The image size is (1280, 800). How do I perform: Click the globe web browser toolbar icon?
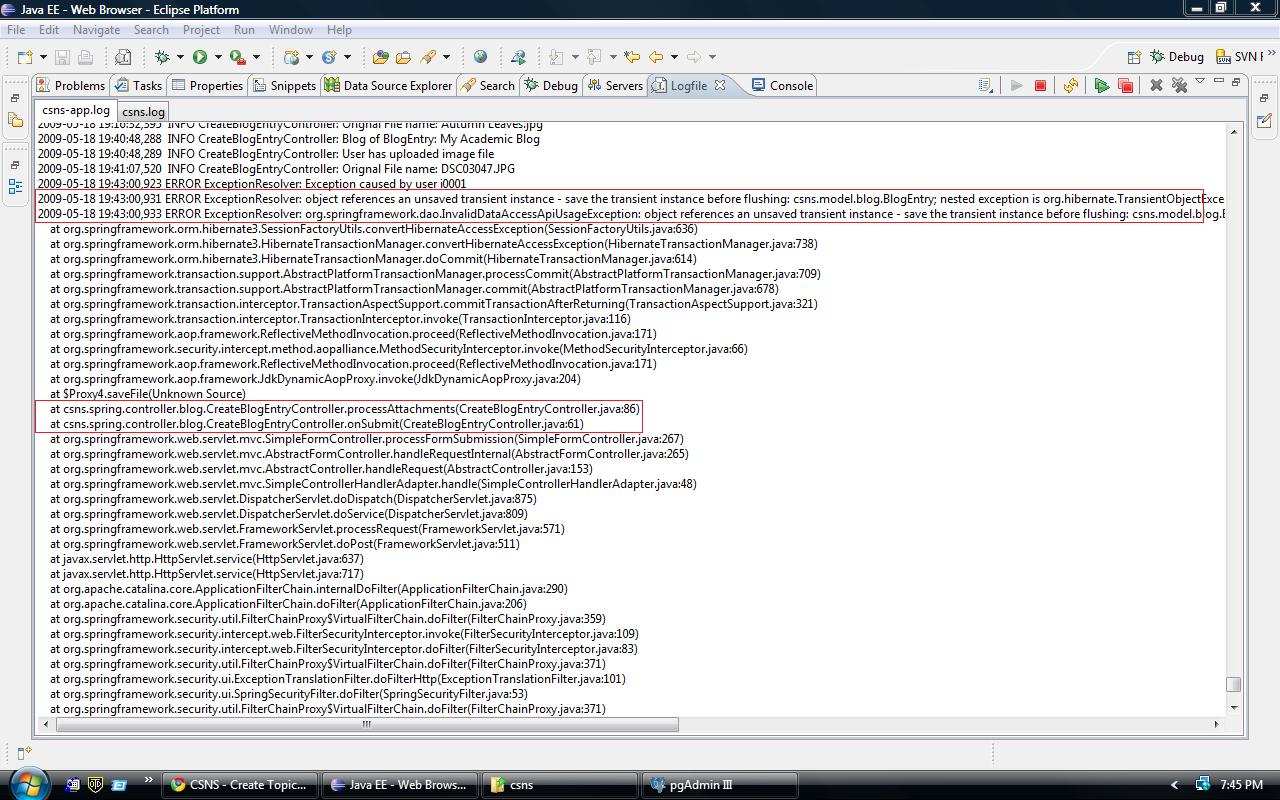click(480, 57)
